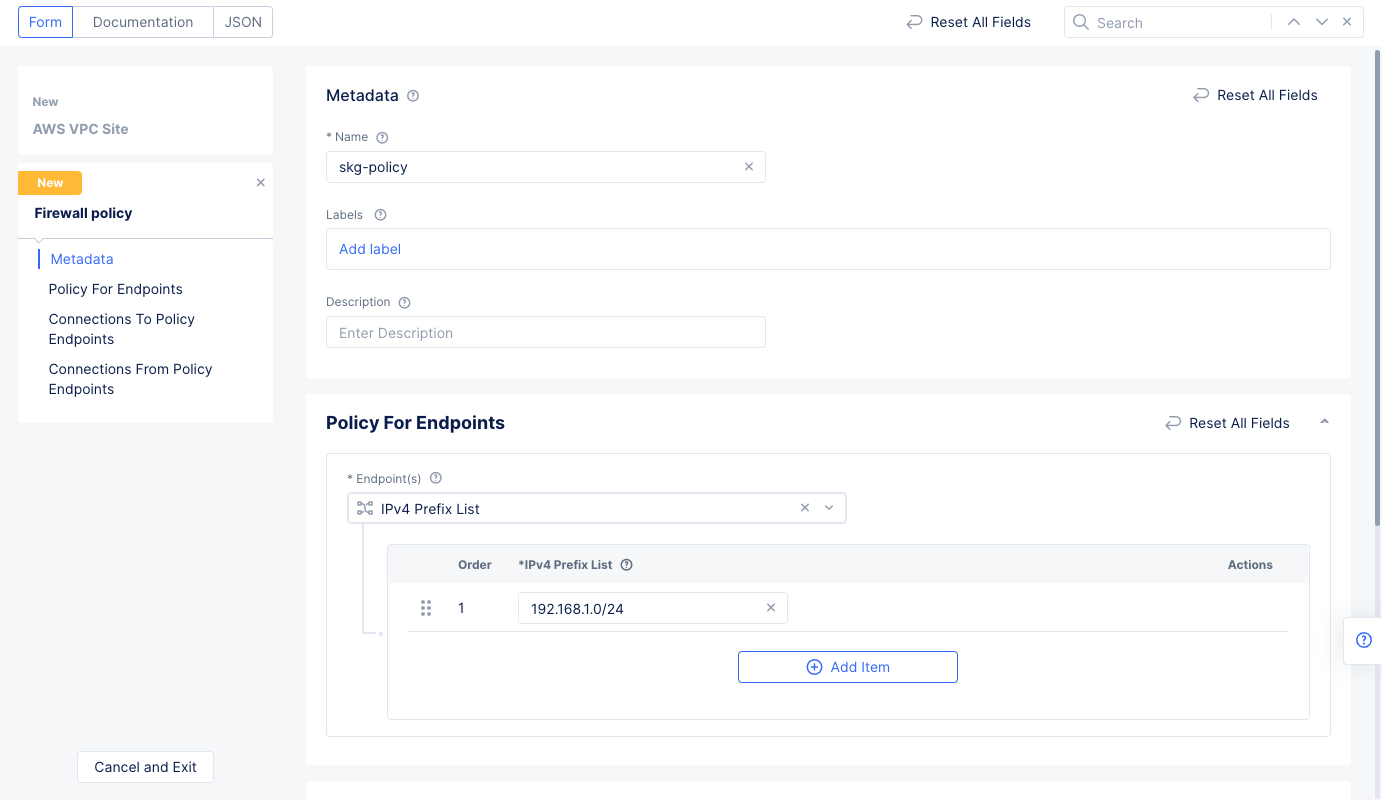
Task: Collapse the Policy For Endpoints section
Action: [1324, 422]
